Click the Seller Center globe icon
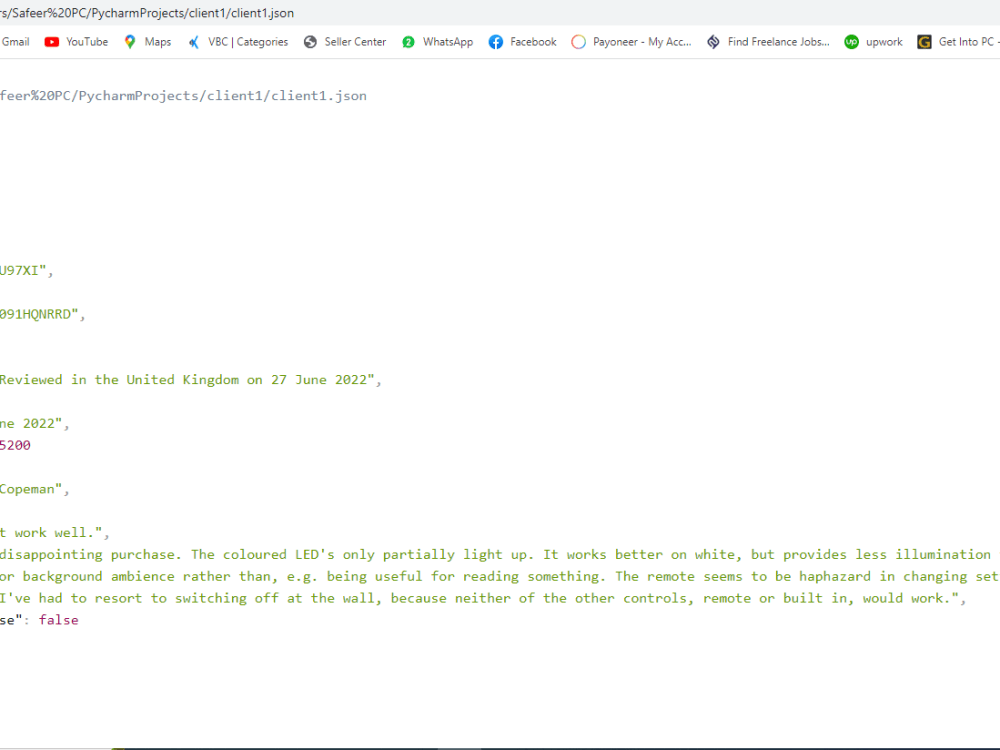Screen dimensions: 1000x750 309,41
